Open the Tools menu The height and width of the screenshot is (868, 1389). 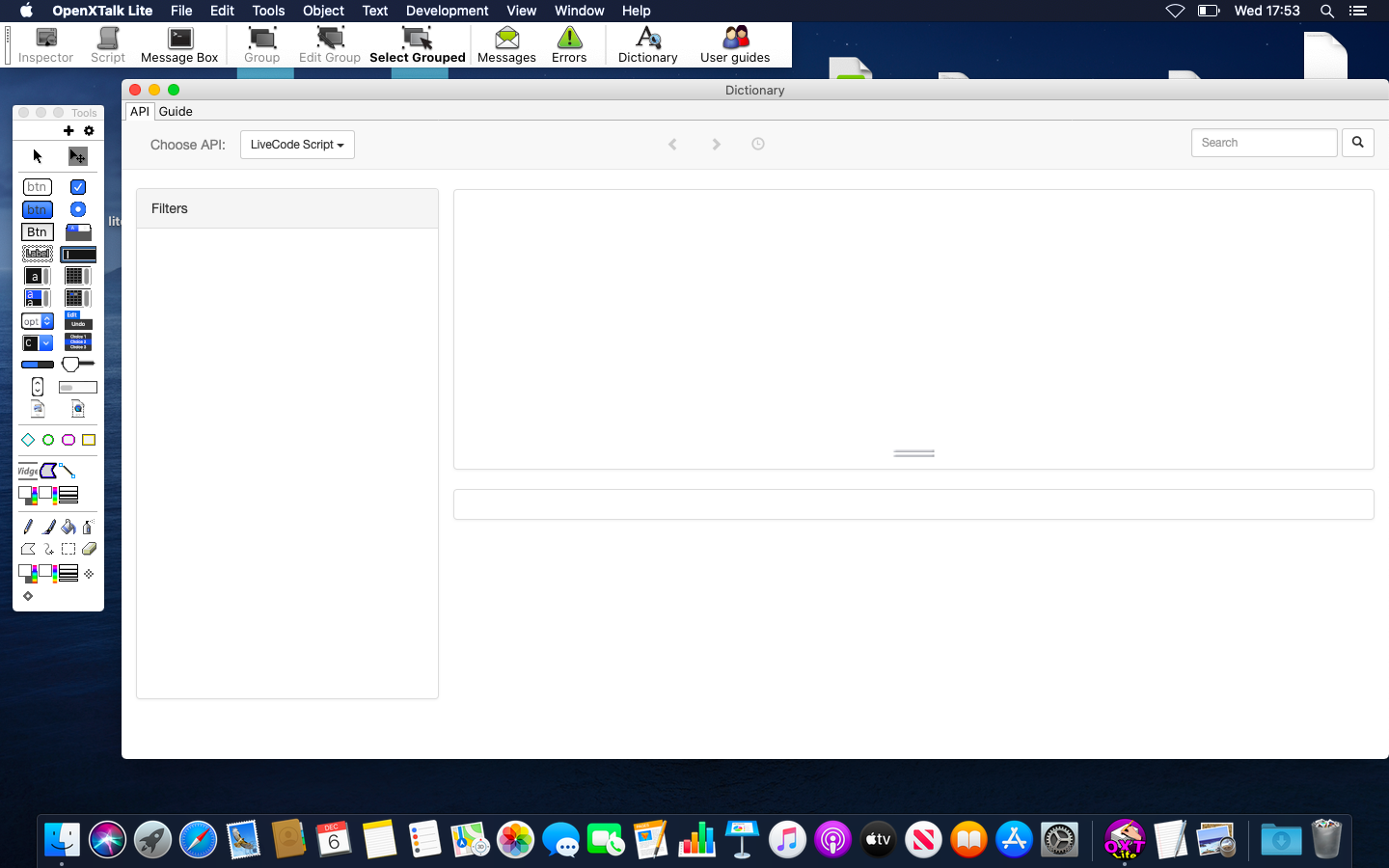[x=268, y=11]
